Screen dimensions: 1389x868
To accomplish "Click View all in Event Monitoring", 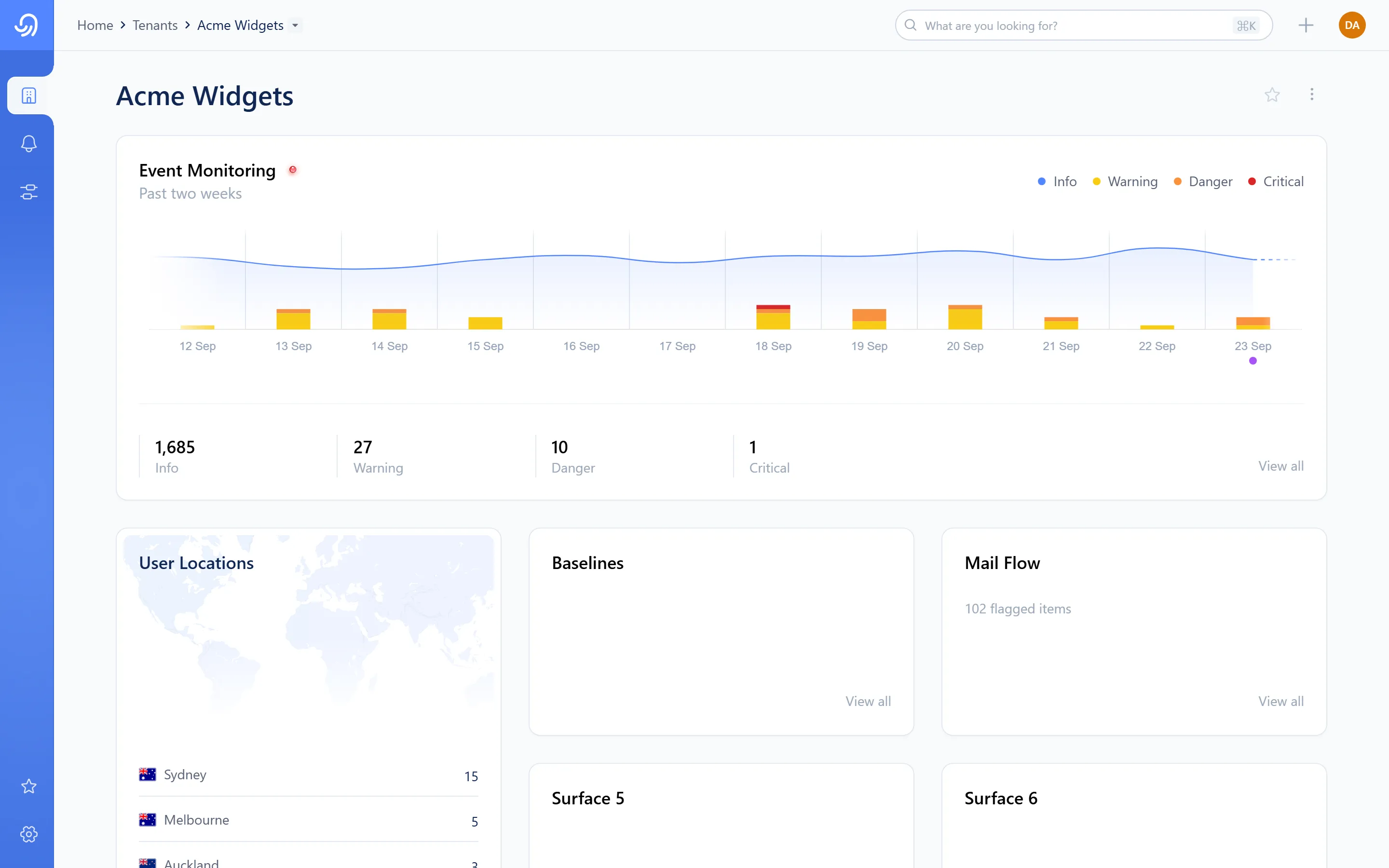I will click(1280, 466).
